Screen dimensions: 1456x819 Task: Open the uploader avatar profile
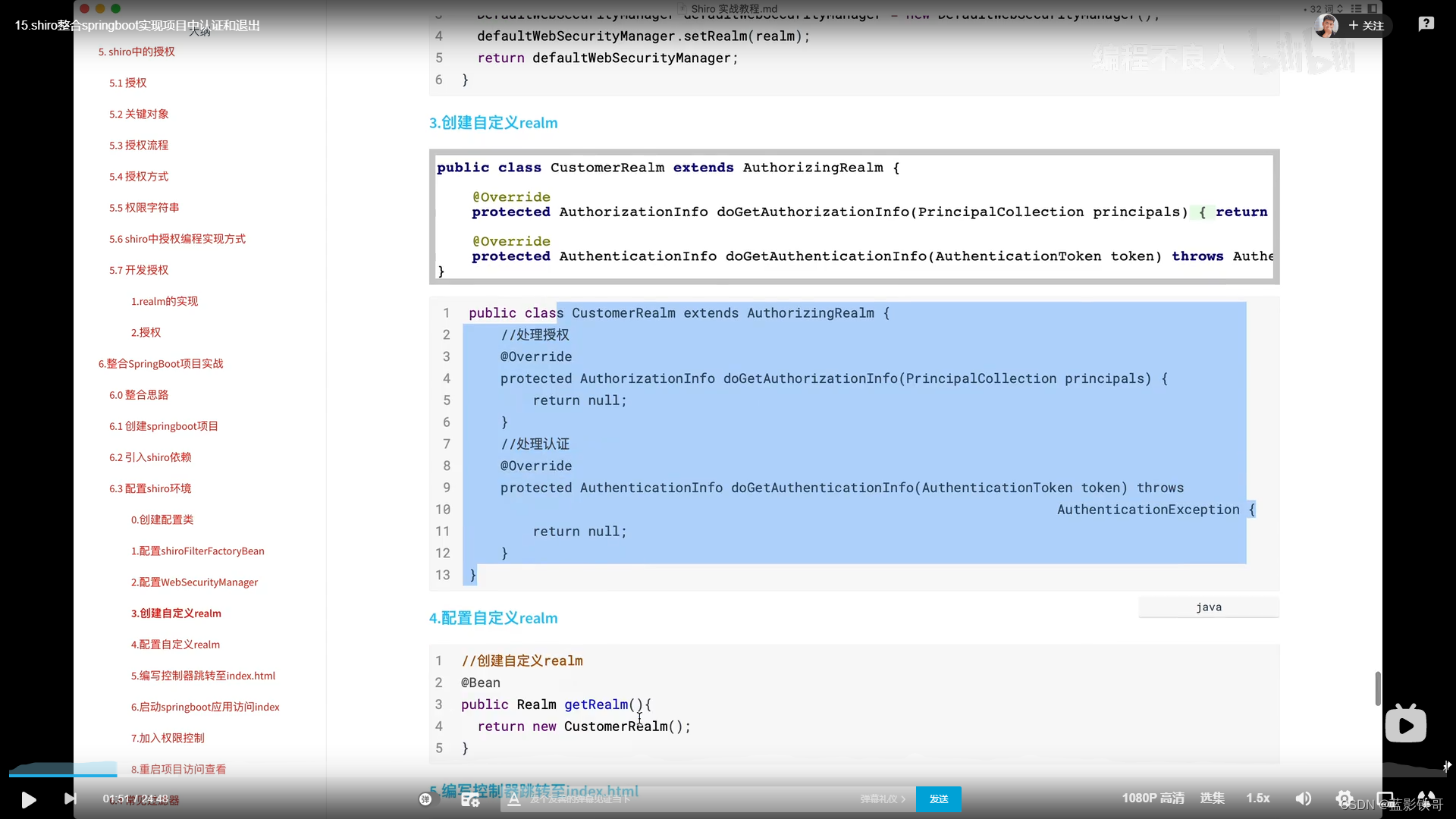tap(1326, 26)
